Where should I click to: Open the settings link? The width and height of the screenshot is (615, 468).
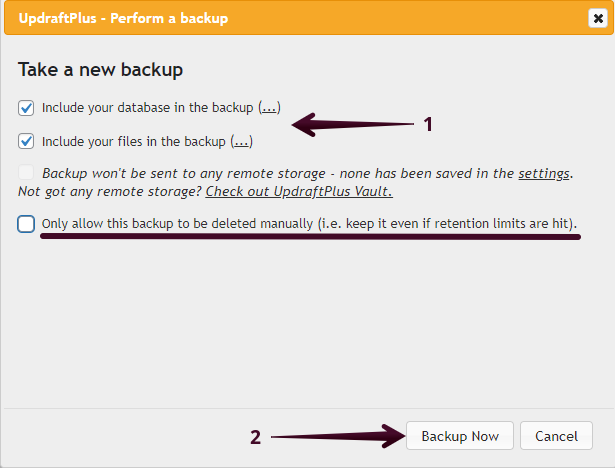tap(543, 173)
